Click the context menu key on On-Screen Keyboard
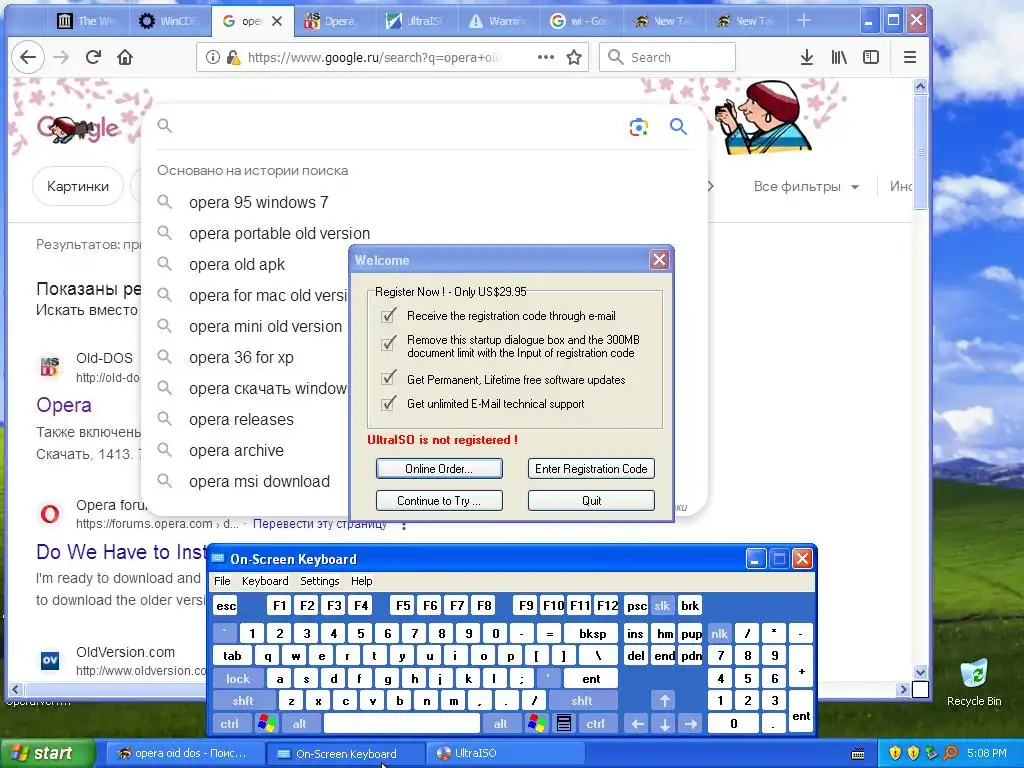Screen dimensions: 1024x768 (564, 724)
